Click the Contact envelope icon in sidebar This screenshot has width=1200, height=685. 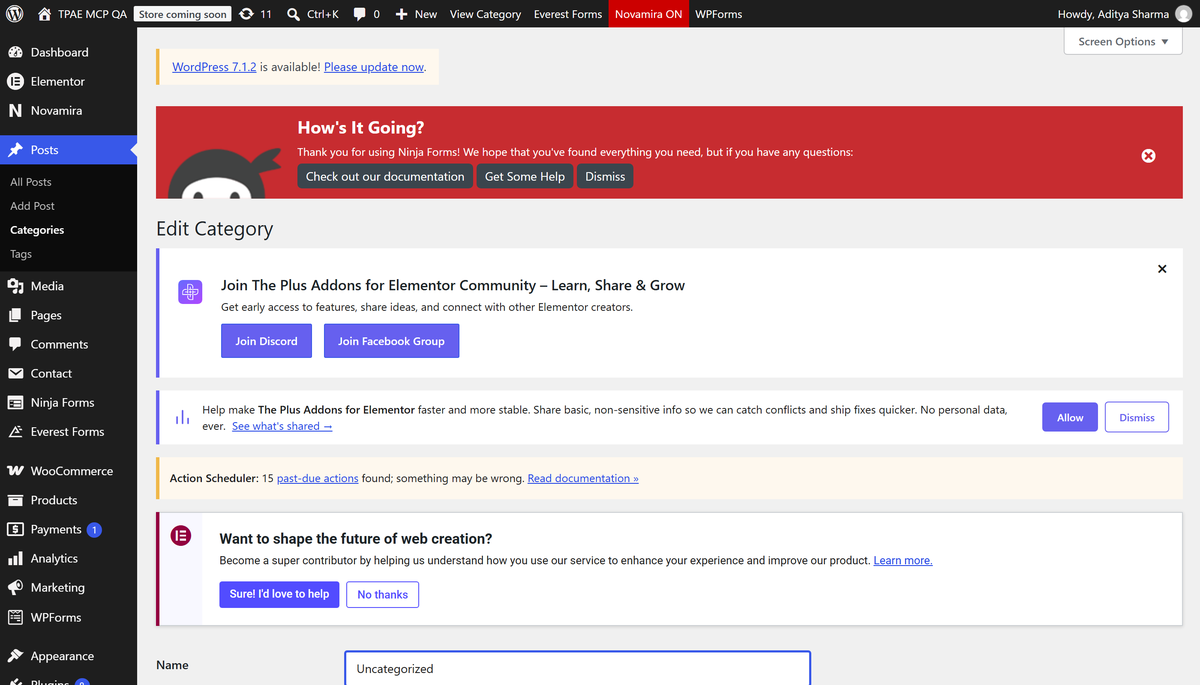click(x=15, y=373)
